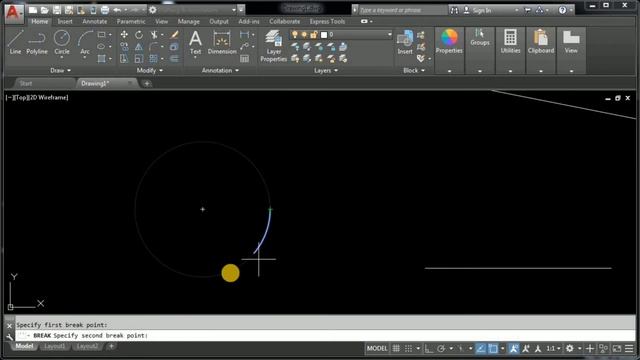Image resolution: width=640 pixels, height=360 pixels.
Task: Open the rectangle tool flyout arrow
Action: [110, 35]
